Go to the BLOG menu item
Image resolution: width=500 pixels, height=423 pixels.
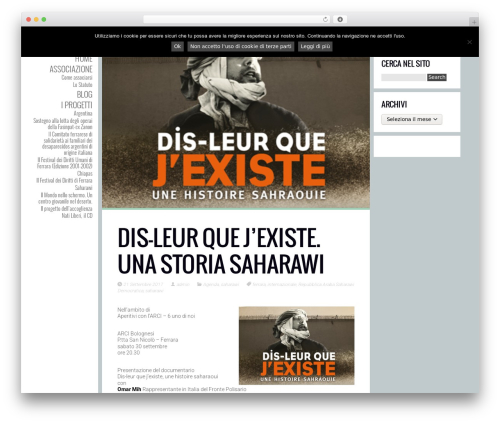pos(84,95)
